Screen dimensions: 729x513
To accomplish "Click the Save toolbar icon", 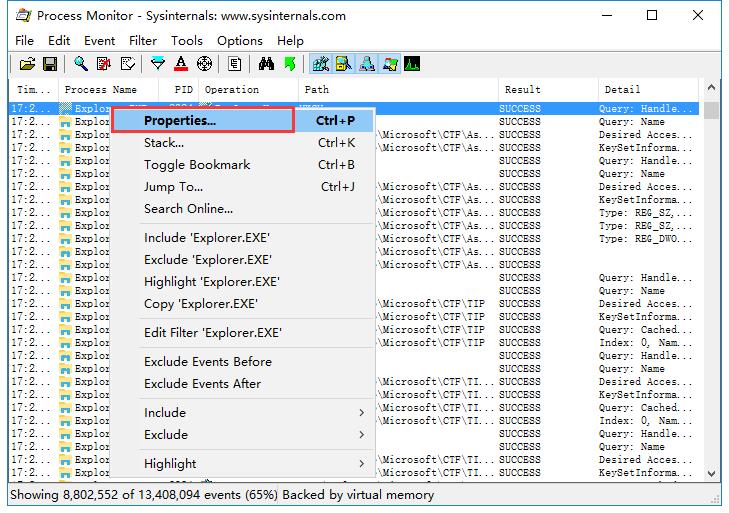I will (48, 65).
